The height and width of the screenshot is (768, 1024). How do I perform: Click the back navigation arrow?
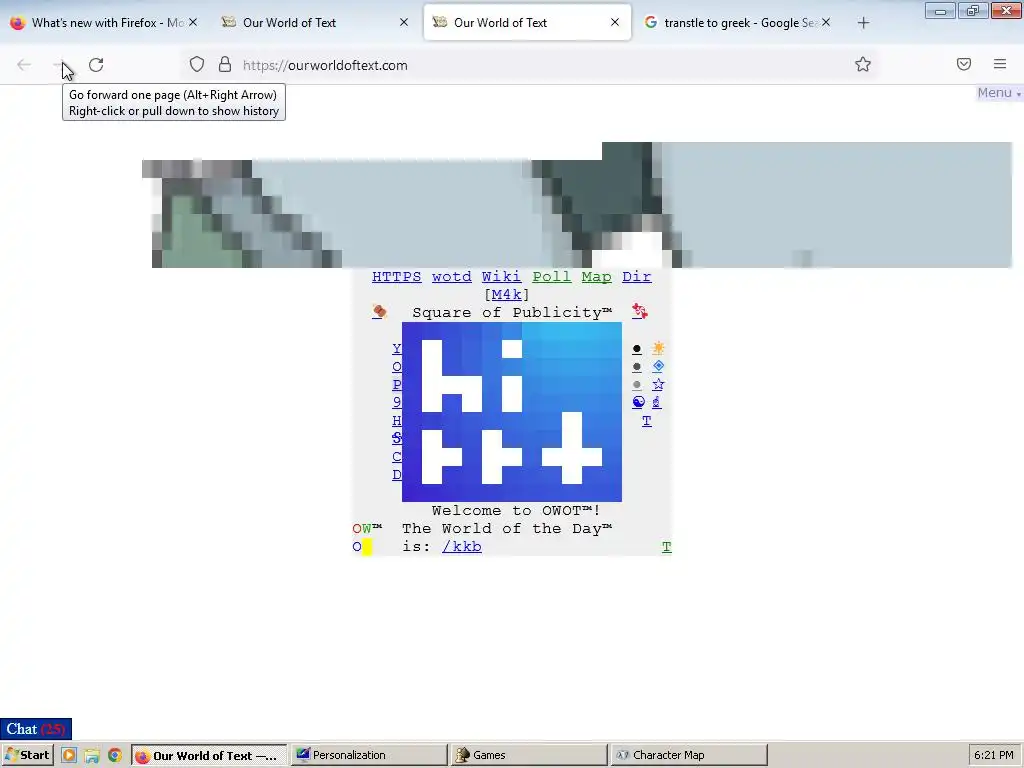pos(24,65)
